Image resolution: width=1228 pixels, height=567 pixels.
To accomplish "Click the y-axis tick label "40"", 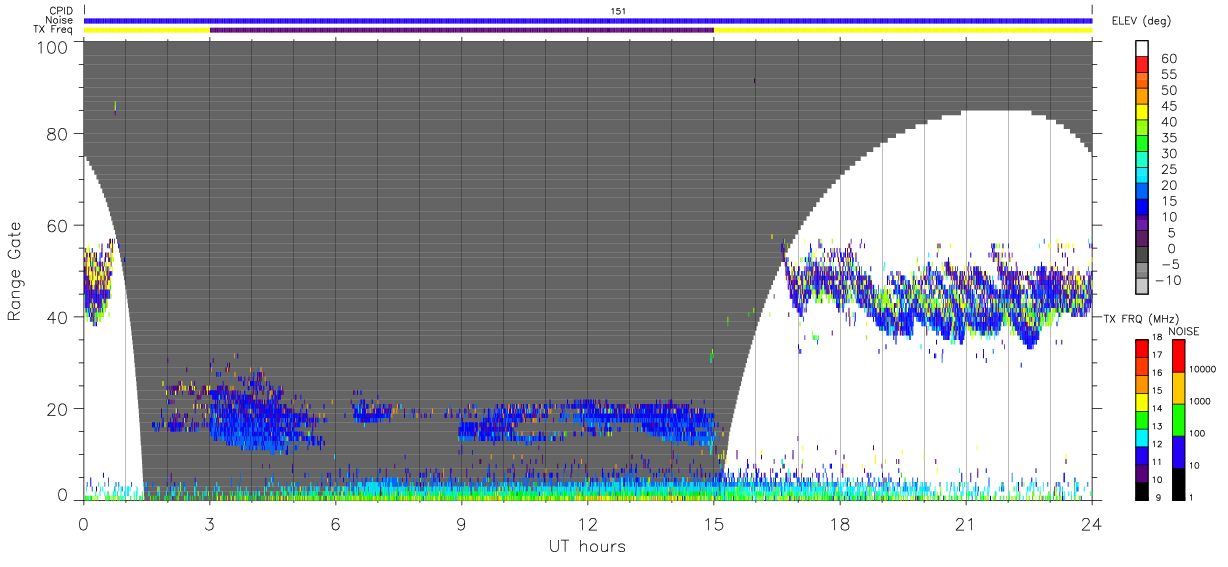I will pos(57,317).
